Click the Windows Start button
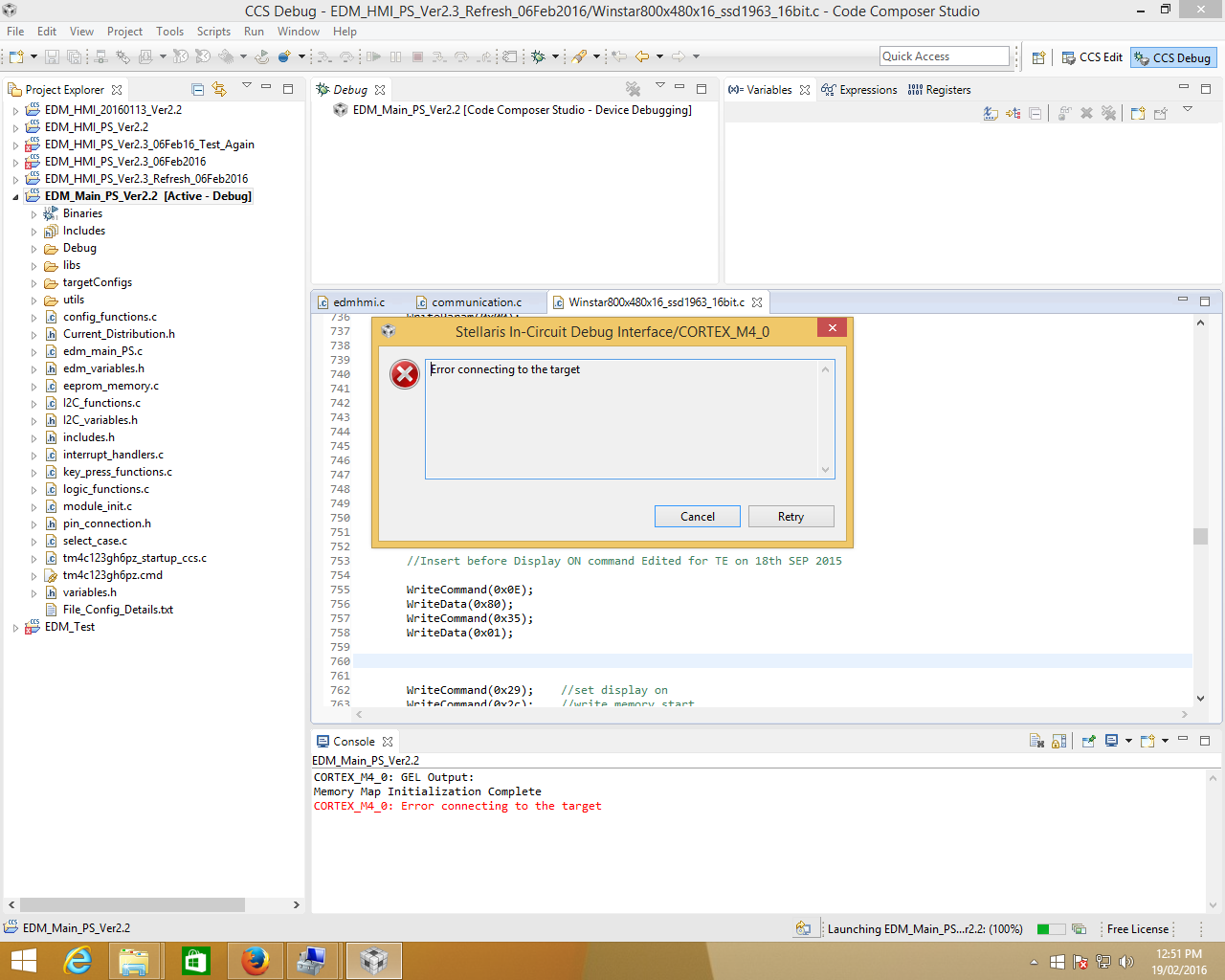The width and height of the screenshot is (1225, 980). pos(23,961)
